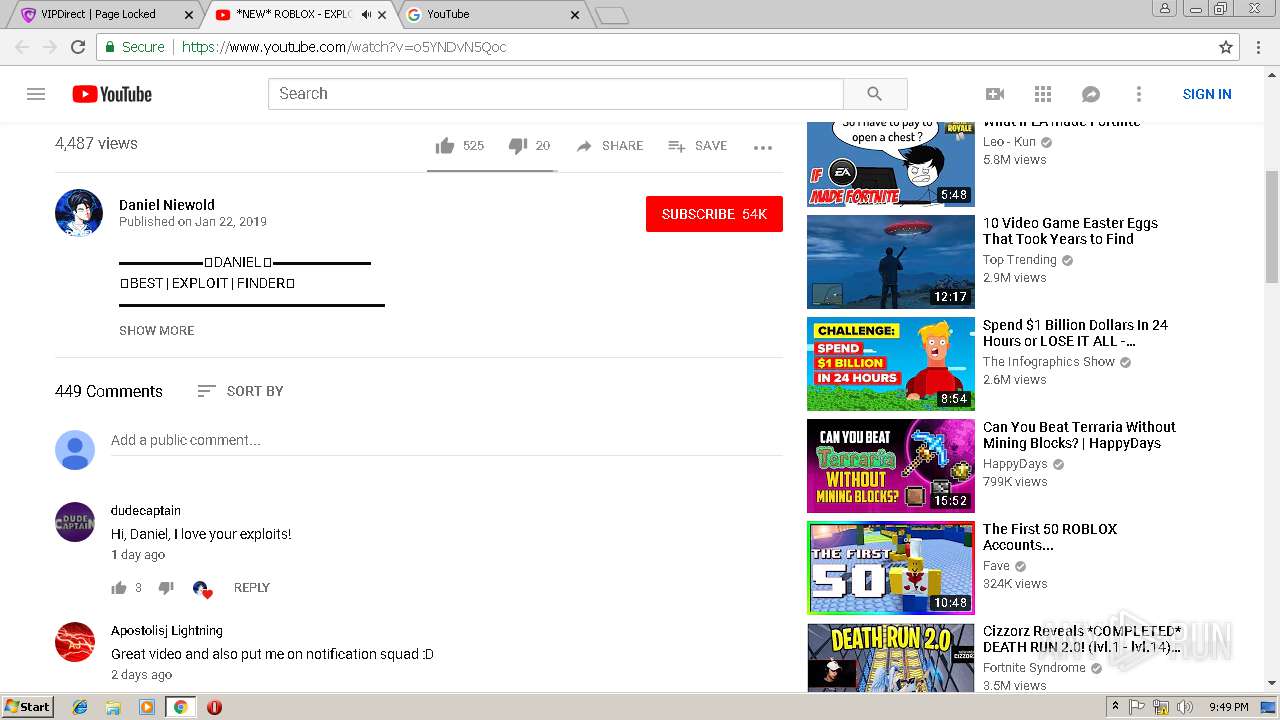Open Daniel Niewold channel name link

167,205
